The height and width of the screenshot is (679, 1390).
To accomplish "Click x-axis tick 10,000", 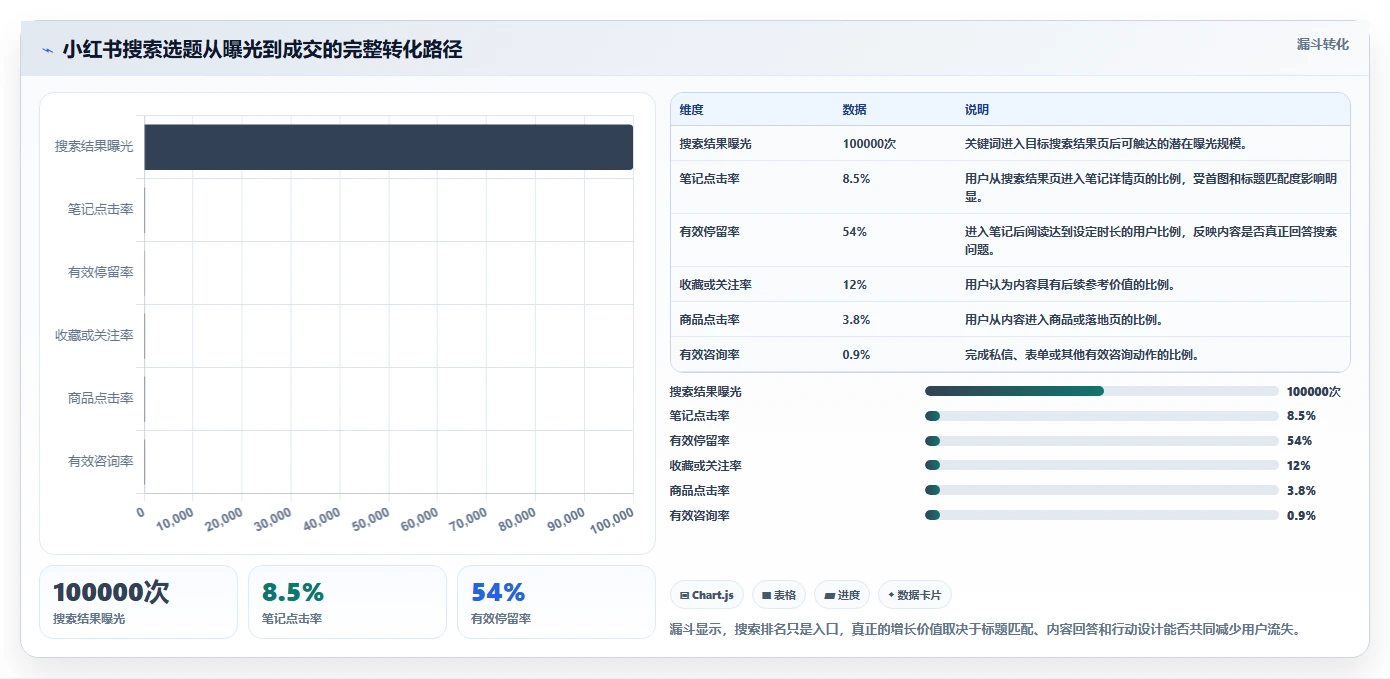I will point(174,519).
